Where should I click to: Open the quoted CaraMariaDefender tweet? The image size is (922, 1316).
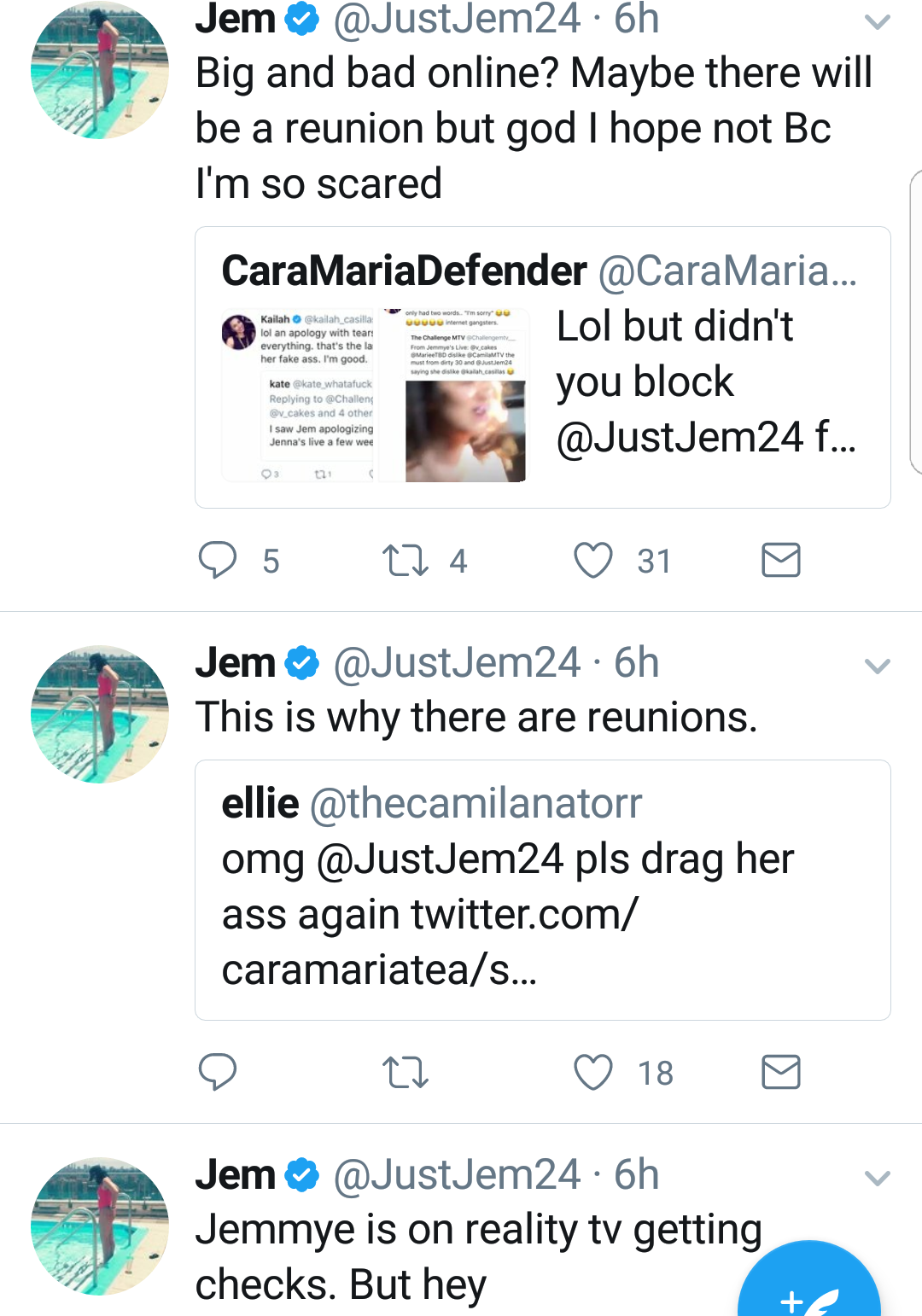coord(543,367)
